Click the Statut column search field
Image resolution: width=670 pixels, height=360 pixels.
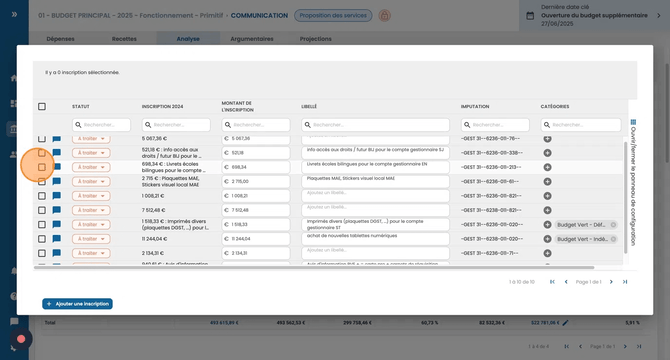click(x=101, y=125)
